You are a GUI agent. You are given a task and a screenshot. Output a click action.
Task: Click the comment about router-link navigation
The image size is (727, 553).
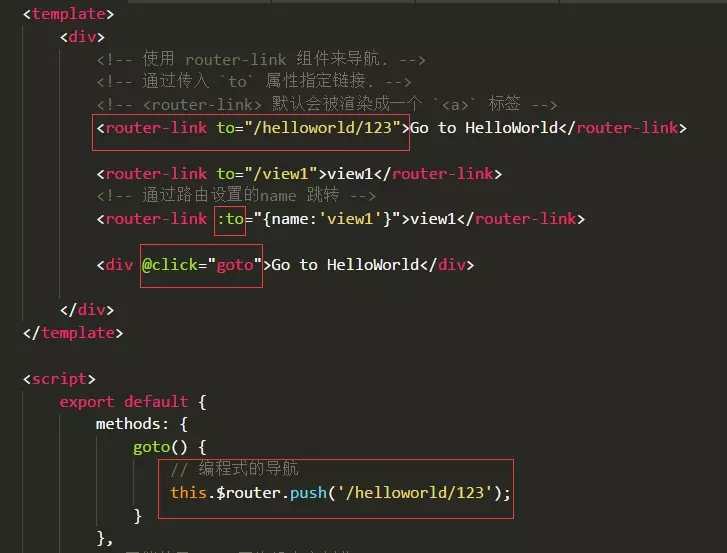261,59
